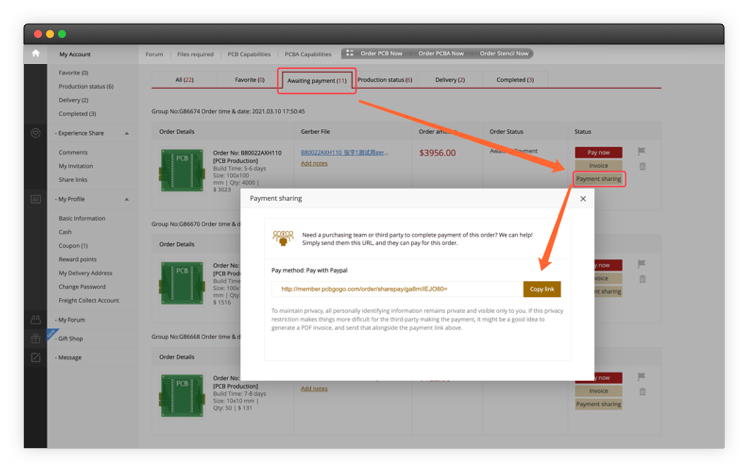Open Share links in the sidebar
This screenshot has width=748, height=472.
[73, 179]
